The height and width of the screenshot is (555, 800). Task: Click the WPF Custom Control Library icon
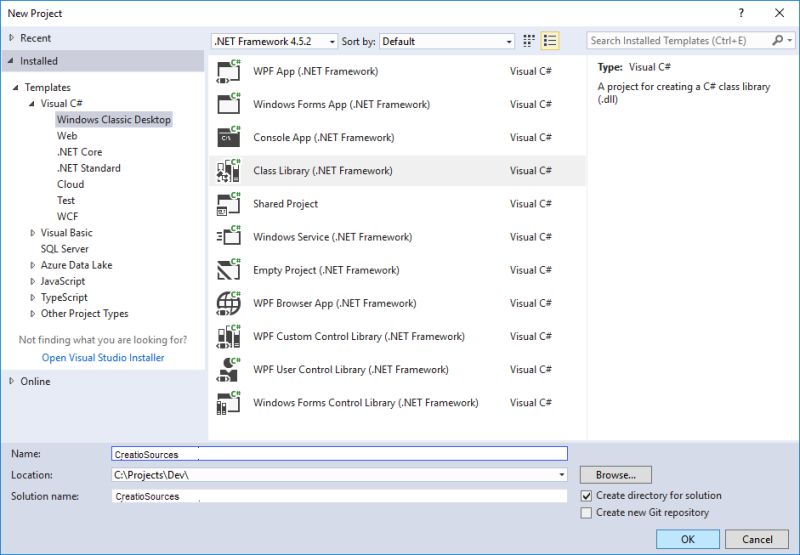click(229, 337)
